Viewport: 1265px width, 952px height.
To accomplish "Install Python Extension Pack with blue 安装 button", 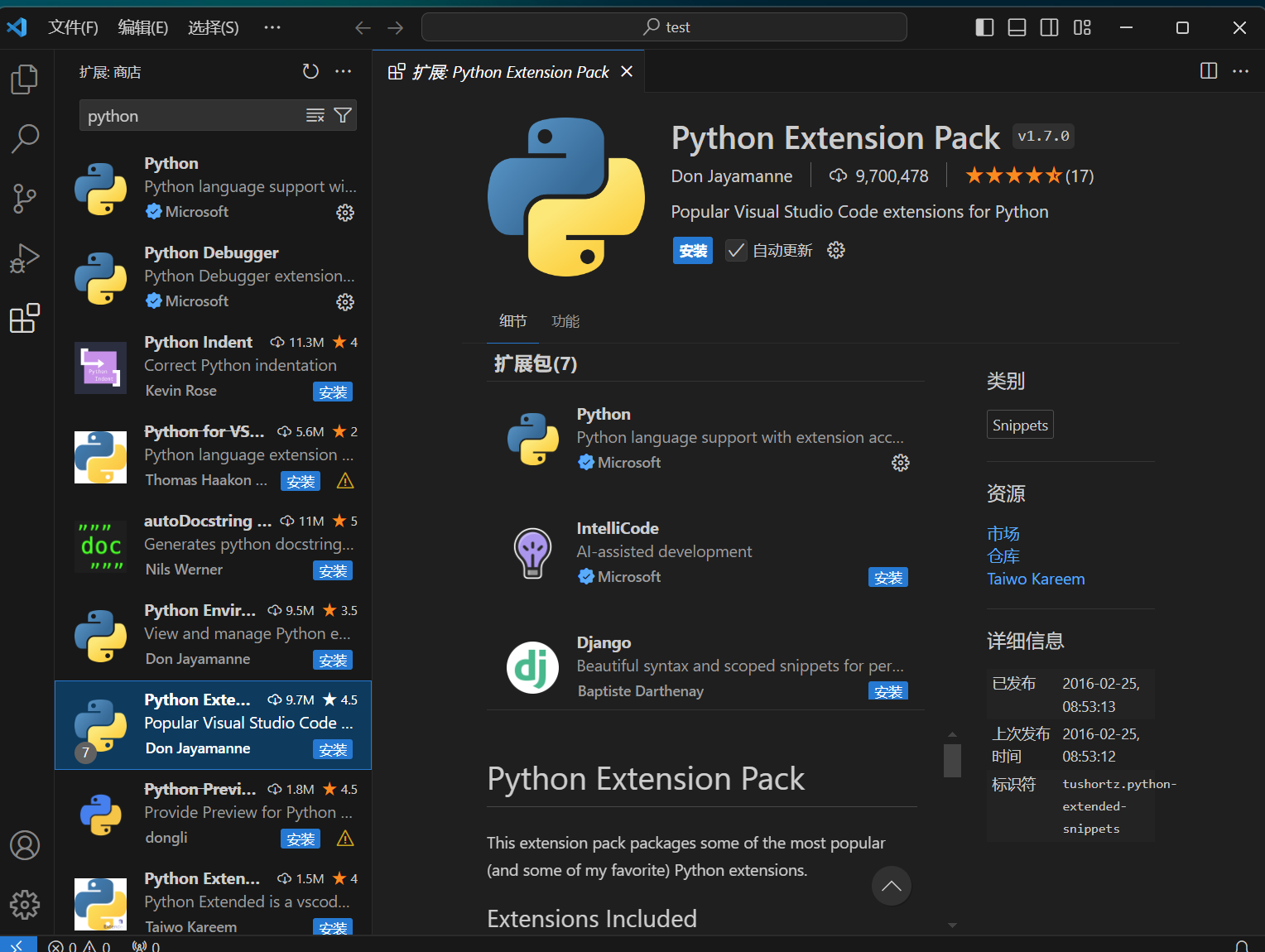I will [x=693, y=250].
